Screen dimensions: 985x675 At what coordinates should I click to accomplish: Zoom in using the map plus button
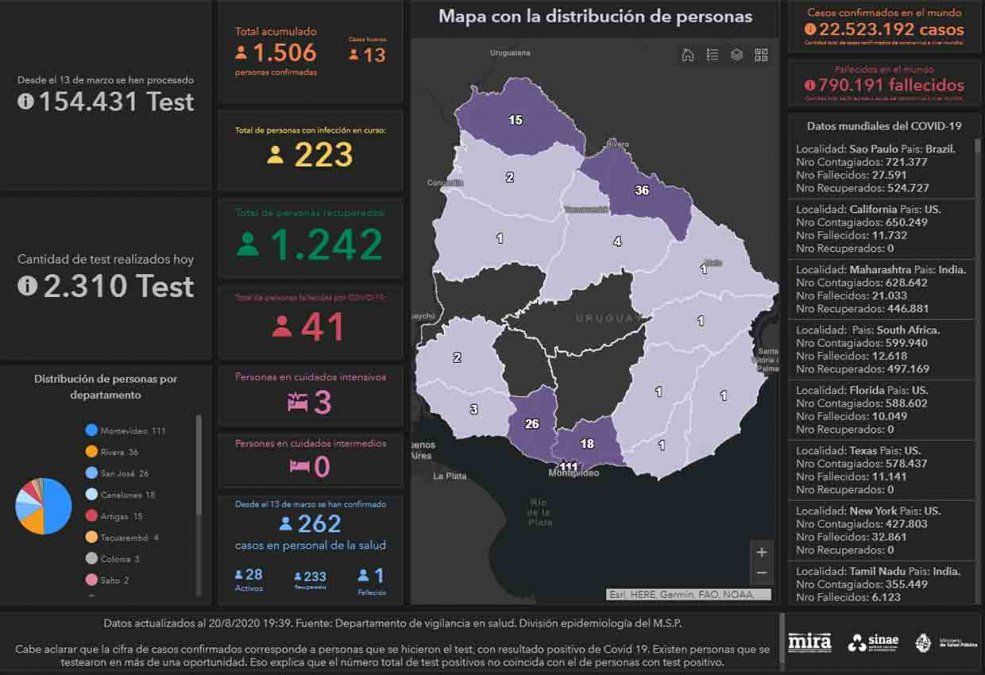click(762, 552)
